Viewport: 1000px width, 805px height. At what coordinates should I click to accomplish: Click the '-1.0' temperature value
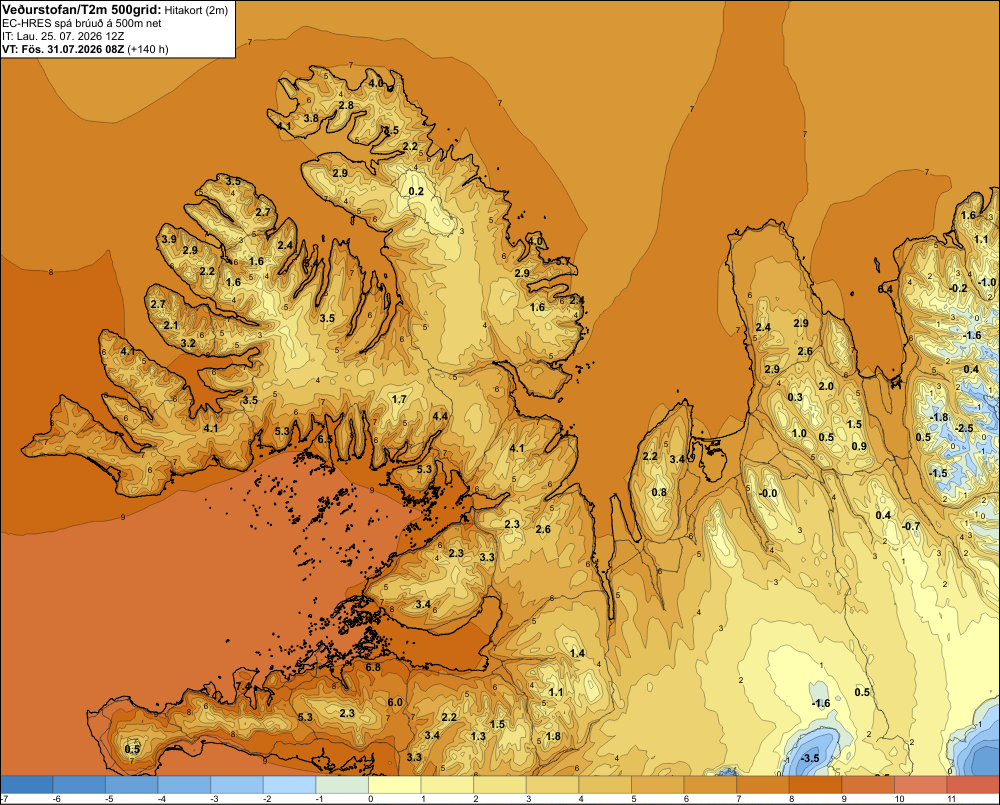click(x=987, y=282)
